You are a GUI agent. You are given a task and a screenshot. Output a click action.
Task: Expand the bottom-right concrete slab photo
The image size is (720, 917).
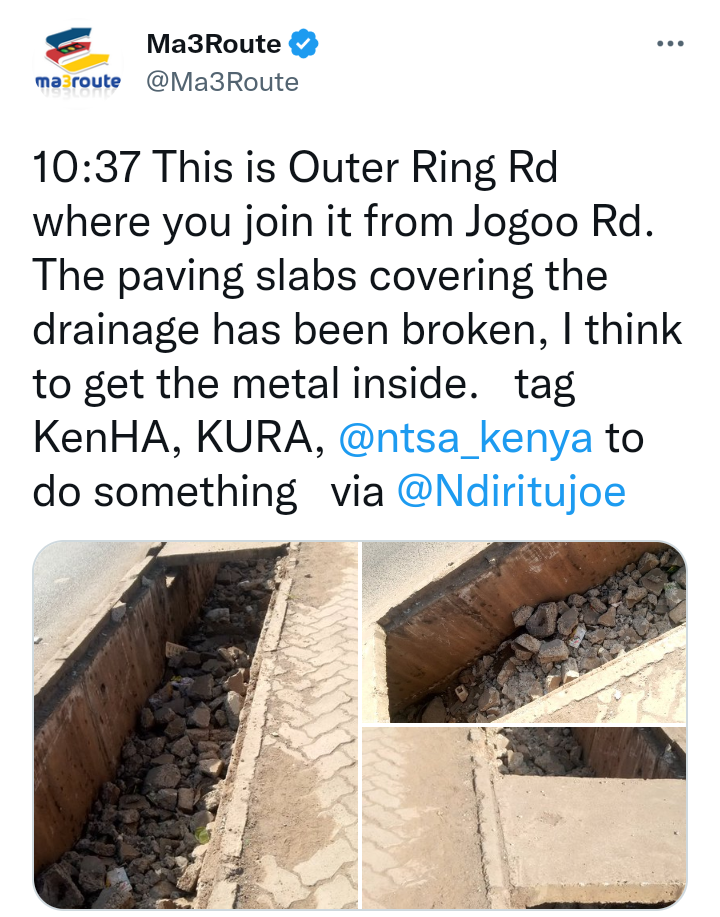tap(524, 818)
